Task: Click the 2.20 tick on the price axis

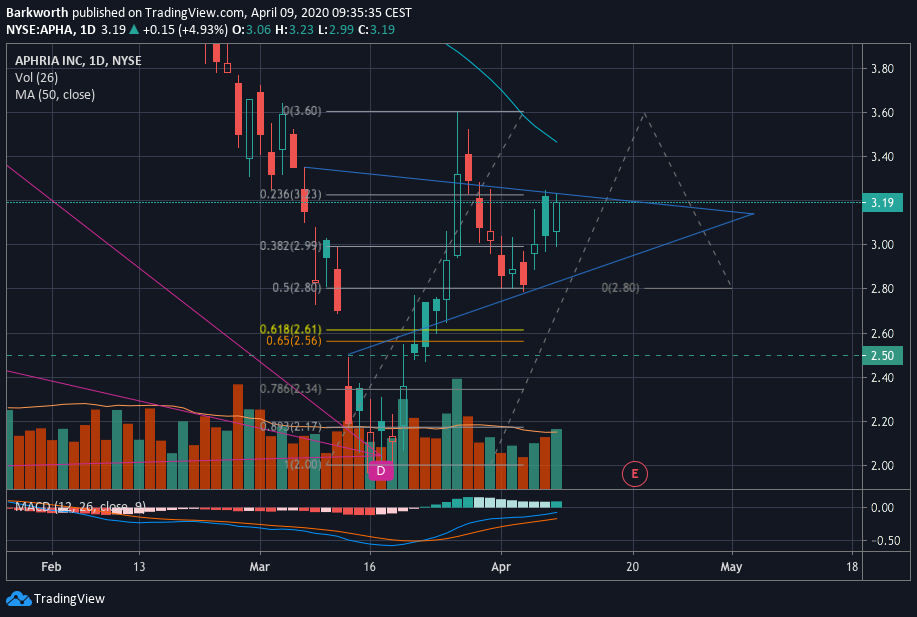Action: [882, 422]
